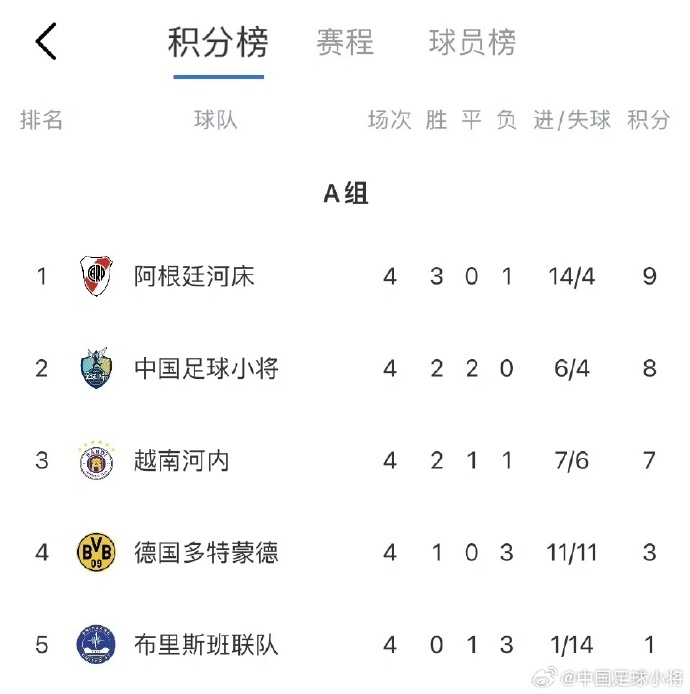The width and height of the screenshot is (690, 694).
Task: Switch to the 球员榜 tab
Action: click(x=472, y=43)
